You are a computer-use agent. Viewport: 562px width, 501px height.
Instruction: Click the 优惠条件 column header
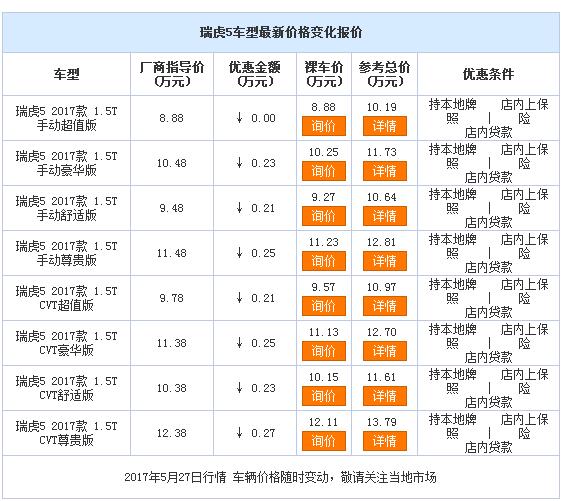(488, 74)
